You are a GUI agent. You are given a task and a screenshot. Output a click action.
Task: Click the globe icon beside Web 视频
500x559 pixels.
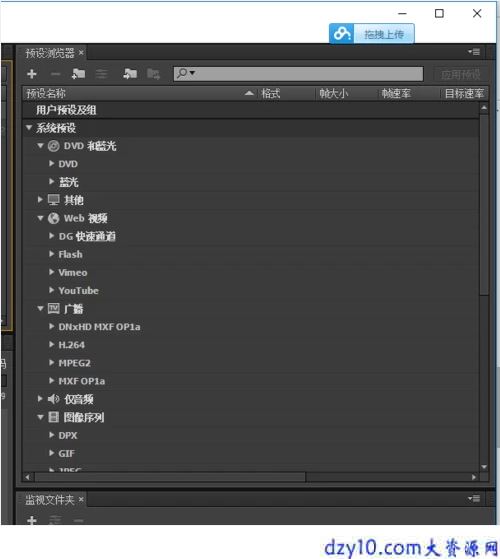pyautogui.click(x=53, y=218)
